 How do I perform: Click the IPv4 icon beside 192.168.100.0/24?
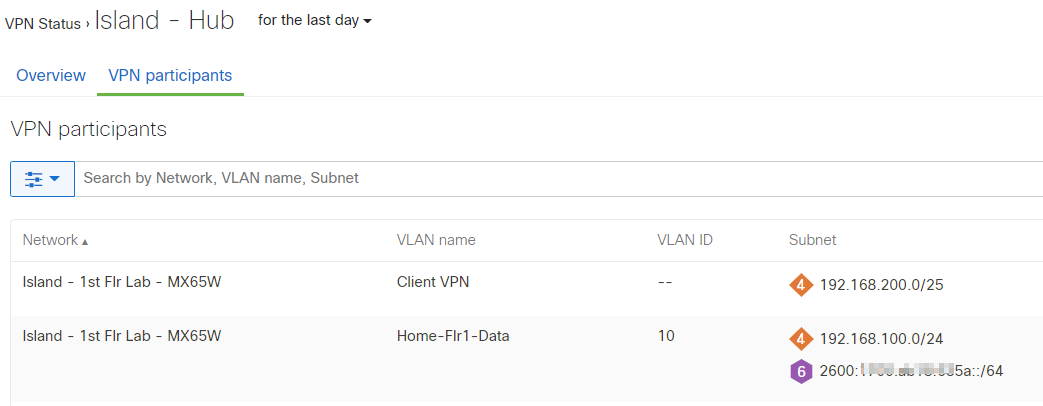click(800, 339)
